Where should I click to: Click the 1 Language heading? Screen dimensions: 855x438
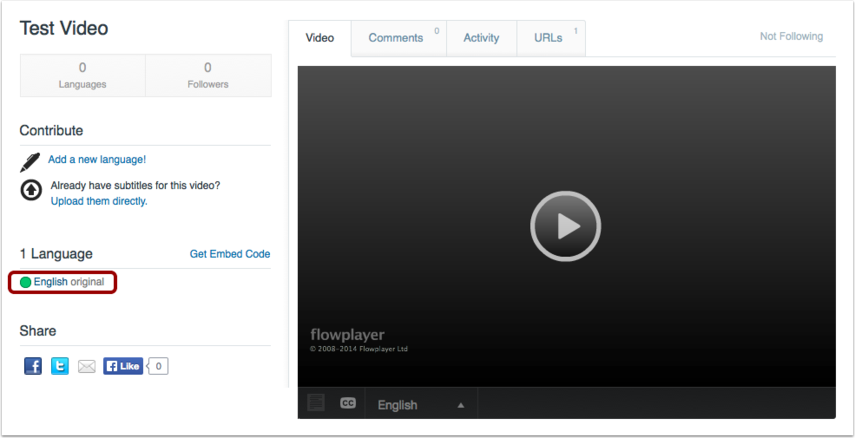[x=56, y=254]
